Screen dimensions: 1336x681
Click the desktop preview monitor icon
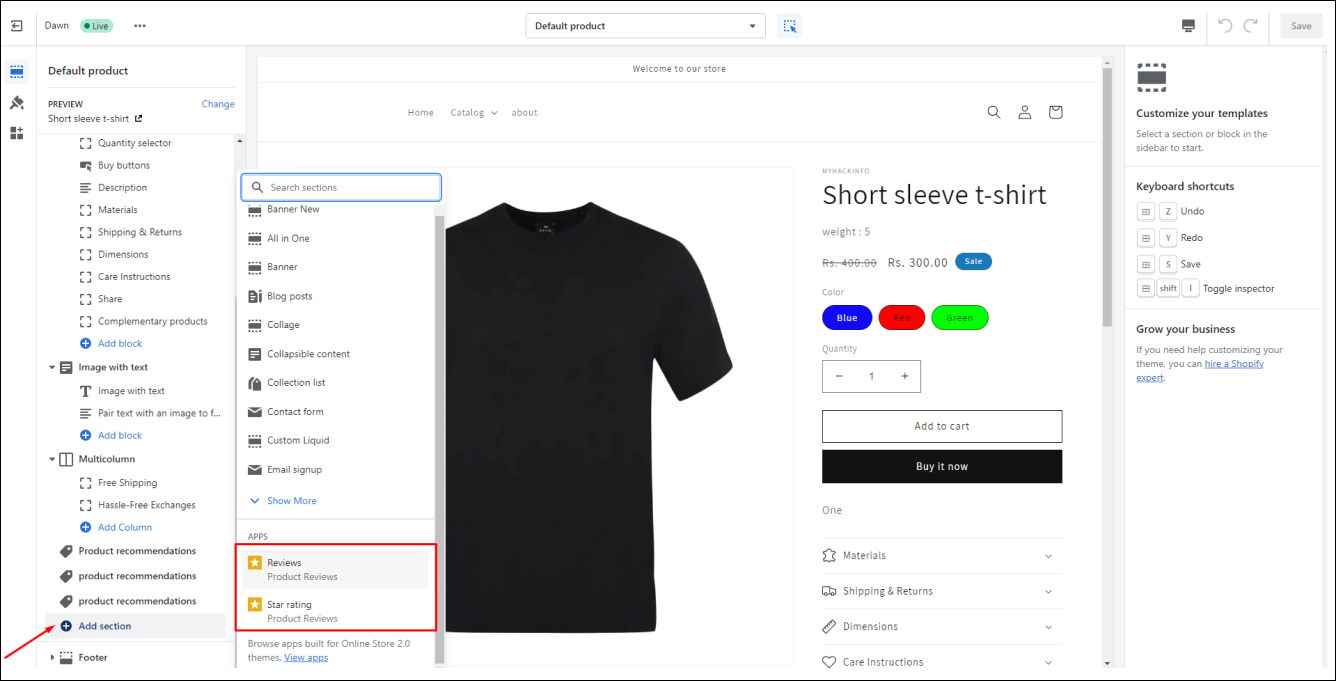[x=1188, y=26]
